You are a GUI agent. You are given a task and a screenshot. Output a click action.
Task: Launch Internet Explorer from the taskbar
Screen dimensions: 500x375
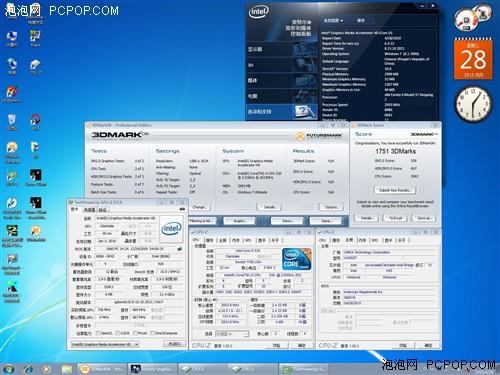pos(29,369)
